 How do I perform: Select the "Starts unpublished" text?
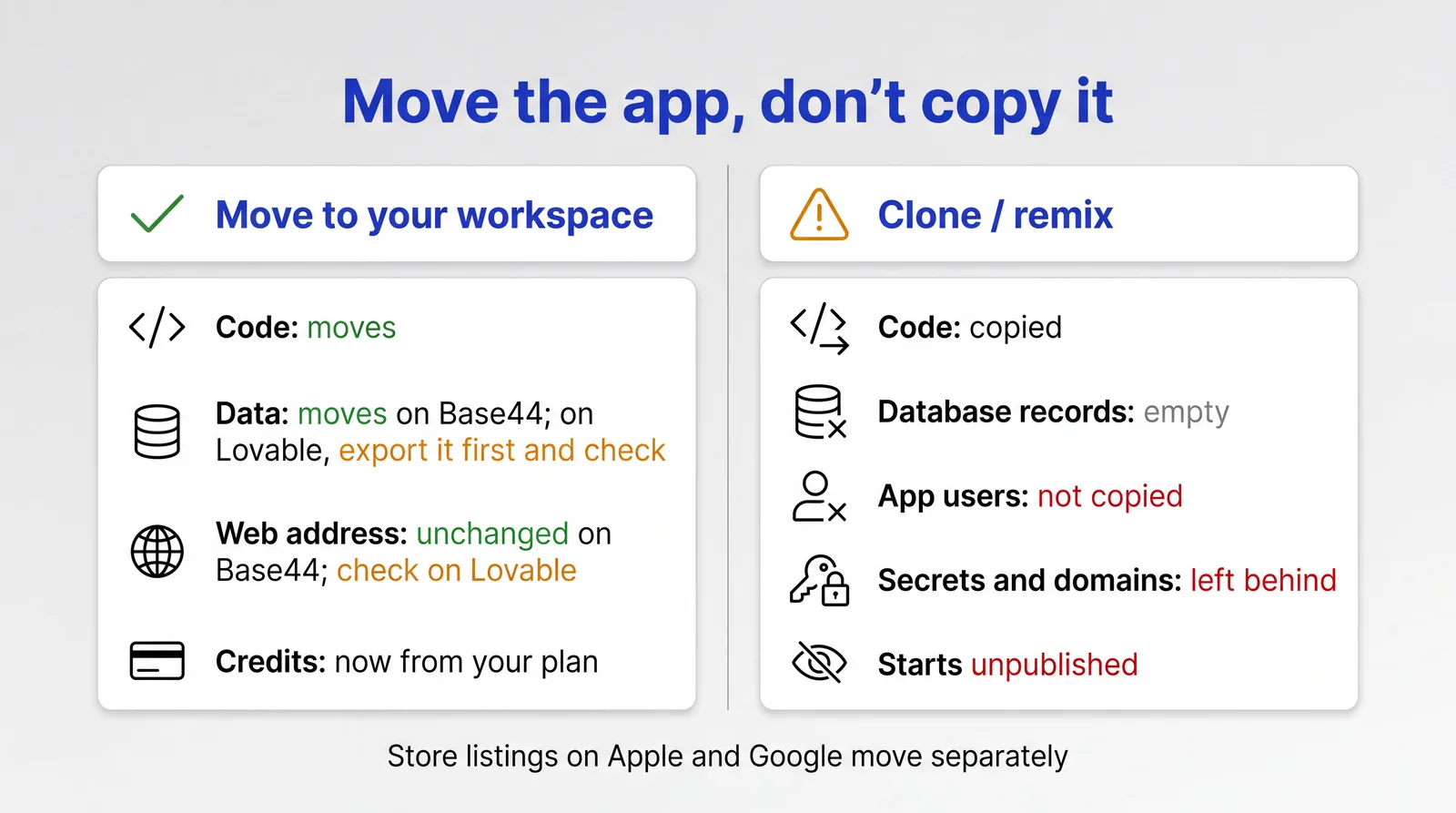[1008, 666]
